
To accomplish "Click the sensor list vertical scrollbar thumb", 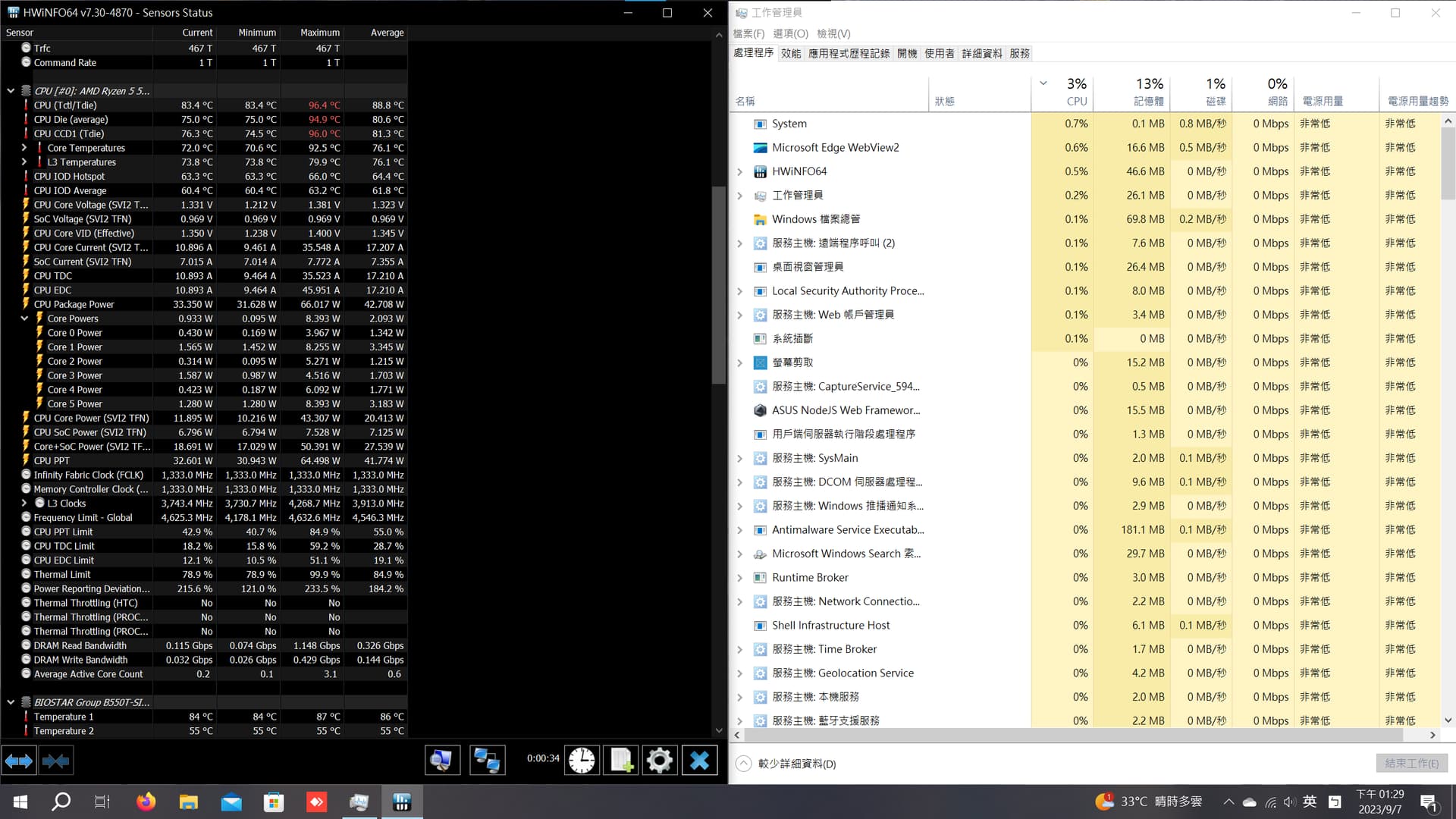I will tap(718, 284).
